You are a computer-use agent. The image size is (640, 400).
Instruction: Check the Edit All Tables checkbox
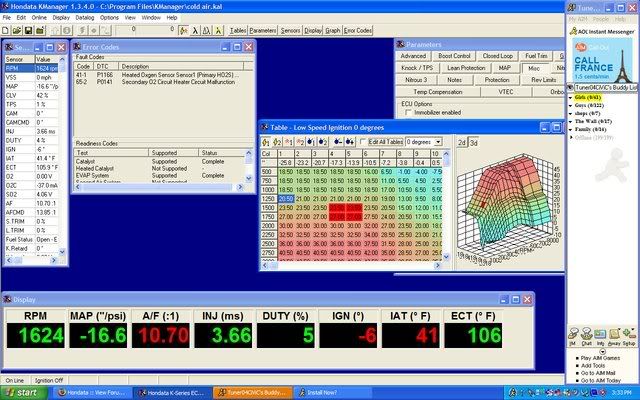(x=362, y=142)
